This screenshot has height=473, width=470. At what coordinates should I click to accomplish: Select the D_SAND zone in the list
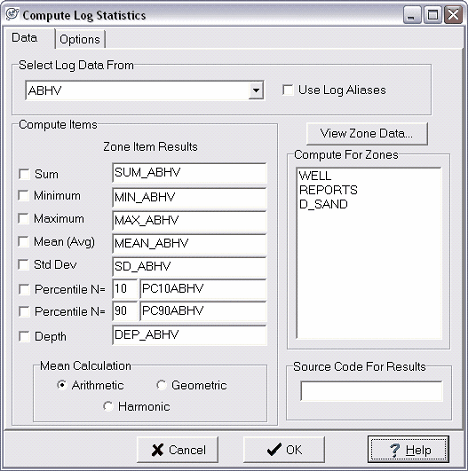pos(323,204)
